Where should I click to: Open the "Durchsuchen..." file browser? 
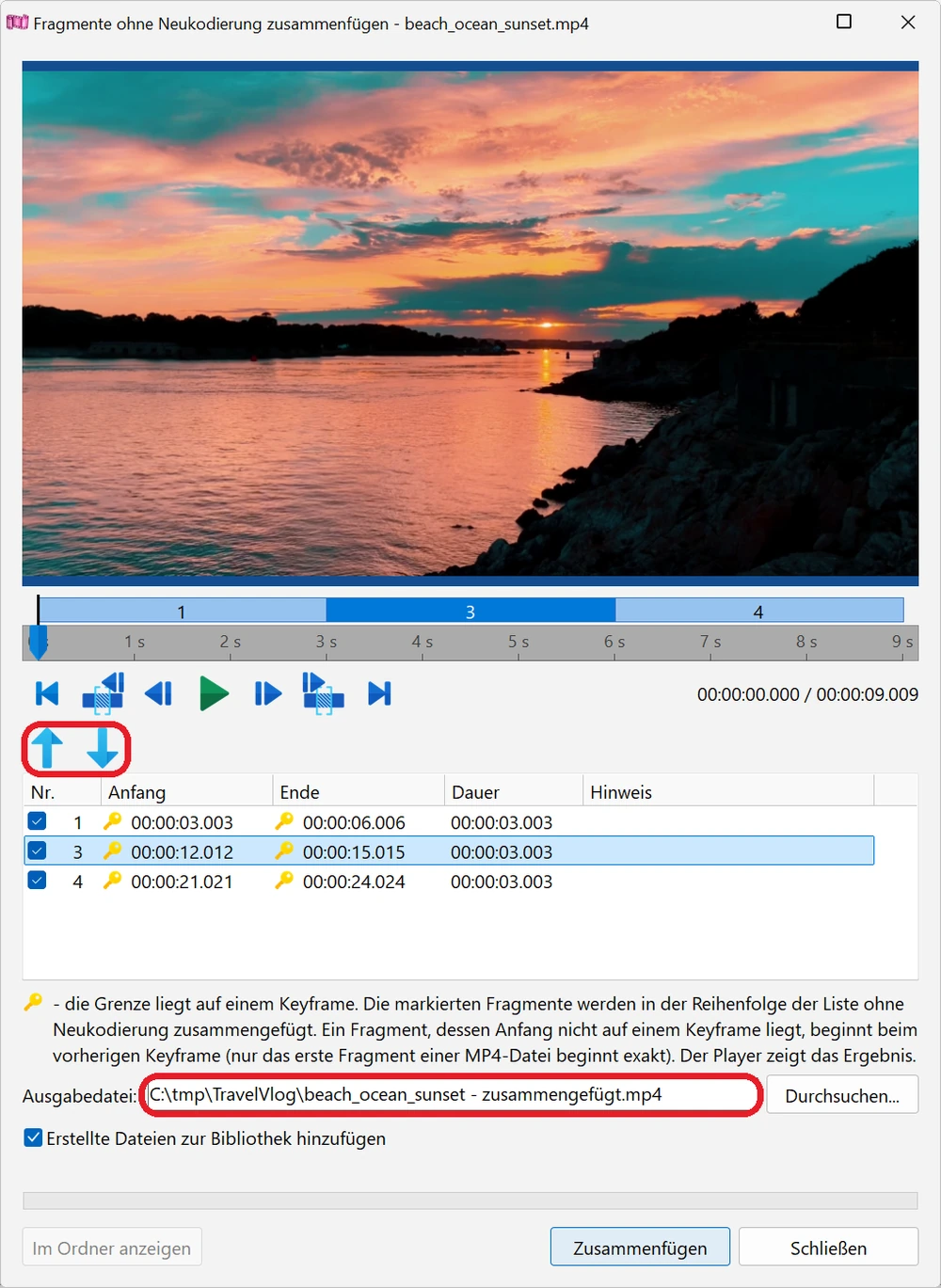click(842, 1095)
